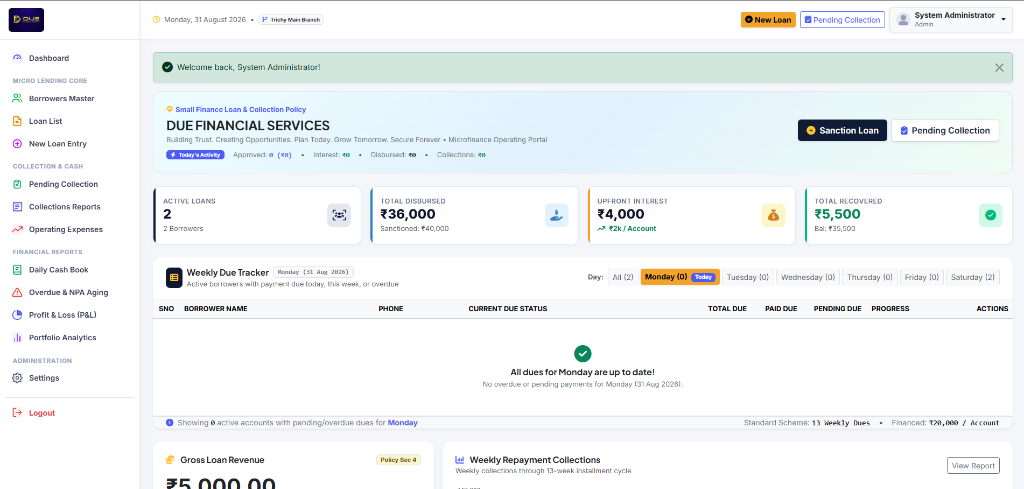Select the Saturday (2) day filter
This screenshot has height=489, width=1024.
tap(973, 277)
